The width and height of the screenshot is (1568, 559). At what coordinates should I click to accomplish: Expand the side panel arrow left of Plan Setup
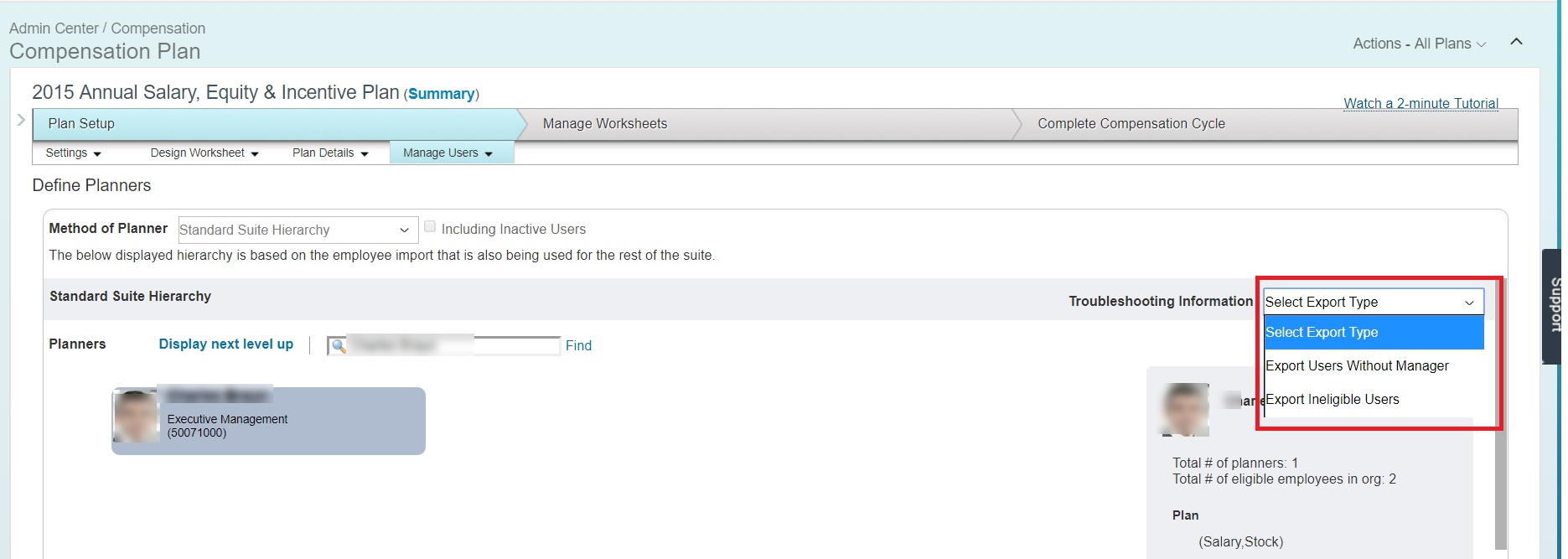[21, 120]
